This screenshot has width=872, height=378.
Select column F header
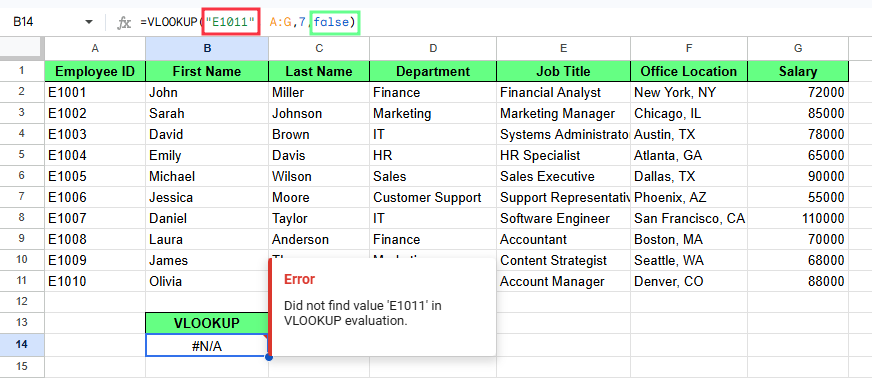(688, 48)
